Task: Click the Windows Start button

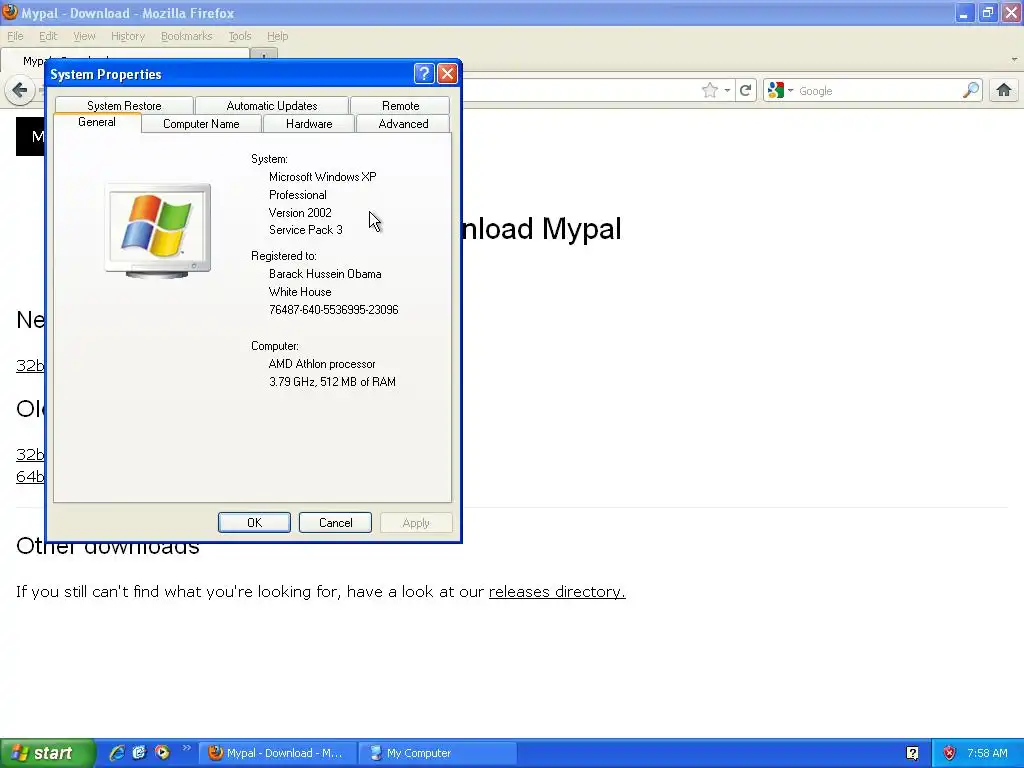Action: 48,753
